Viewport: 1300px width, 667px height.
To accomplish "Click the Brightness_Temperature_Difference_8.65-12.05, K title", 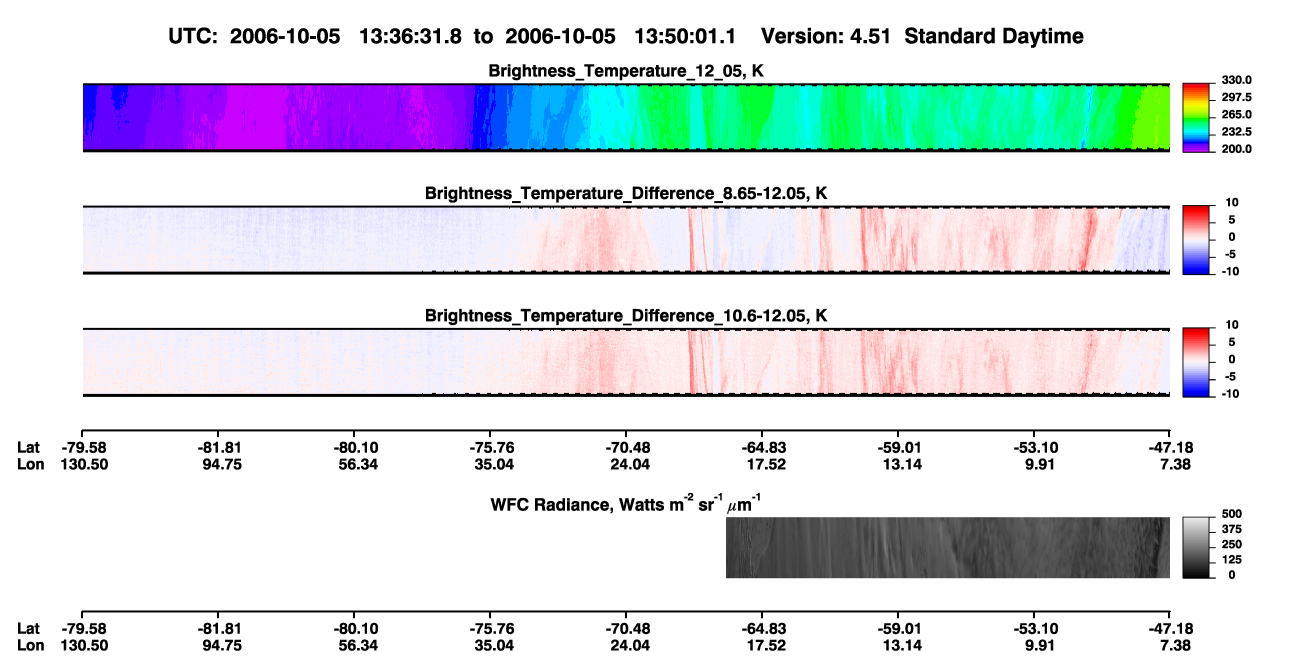I will click(626, 193).
